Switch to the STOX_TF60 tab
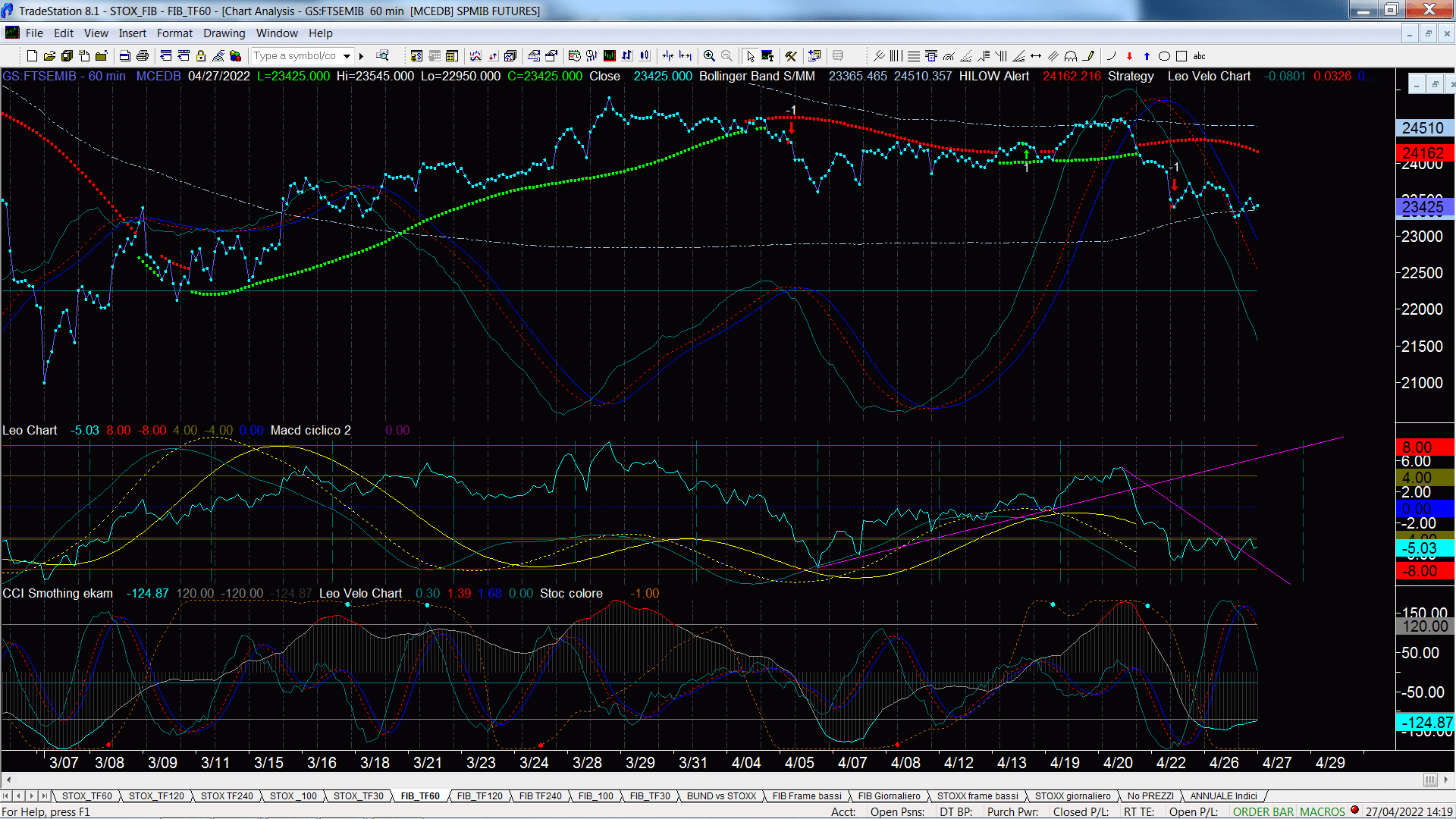 86,796
